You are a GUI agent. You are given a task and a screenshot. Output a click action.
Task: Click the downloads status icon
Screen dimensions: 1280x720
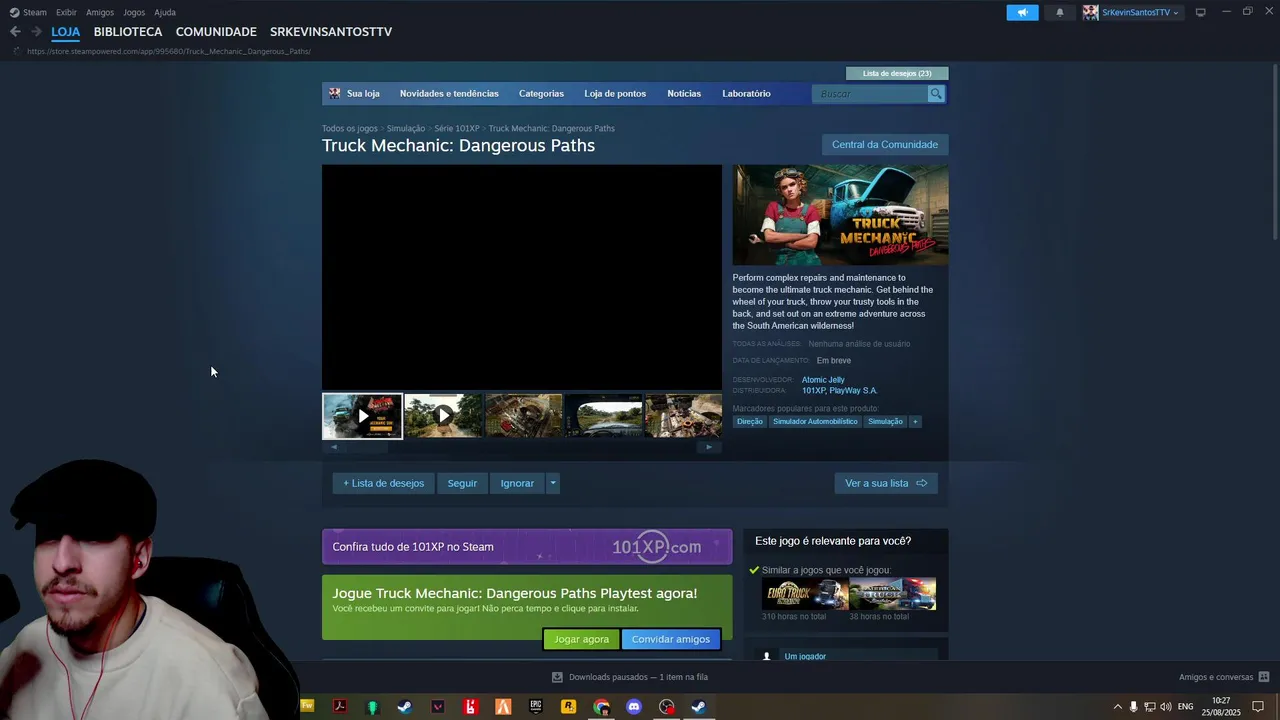point(557,677)
